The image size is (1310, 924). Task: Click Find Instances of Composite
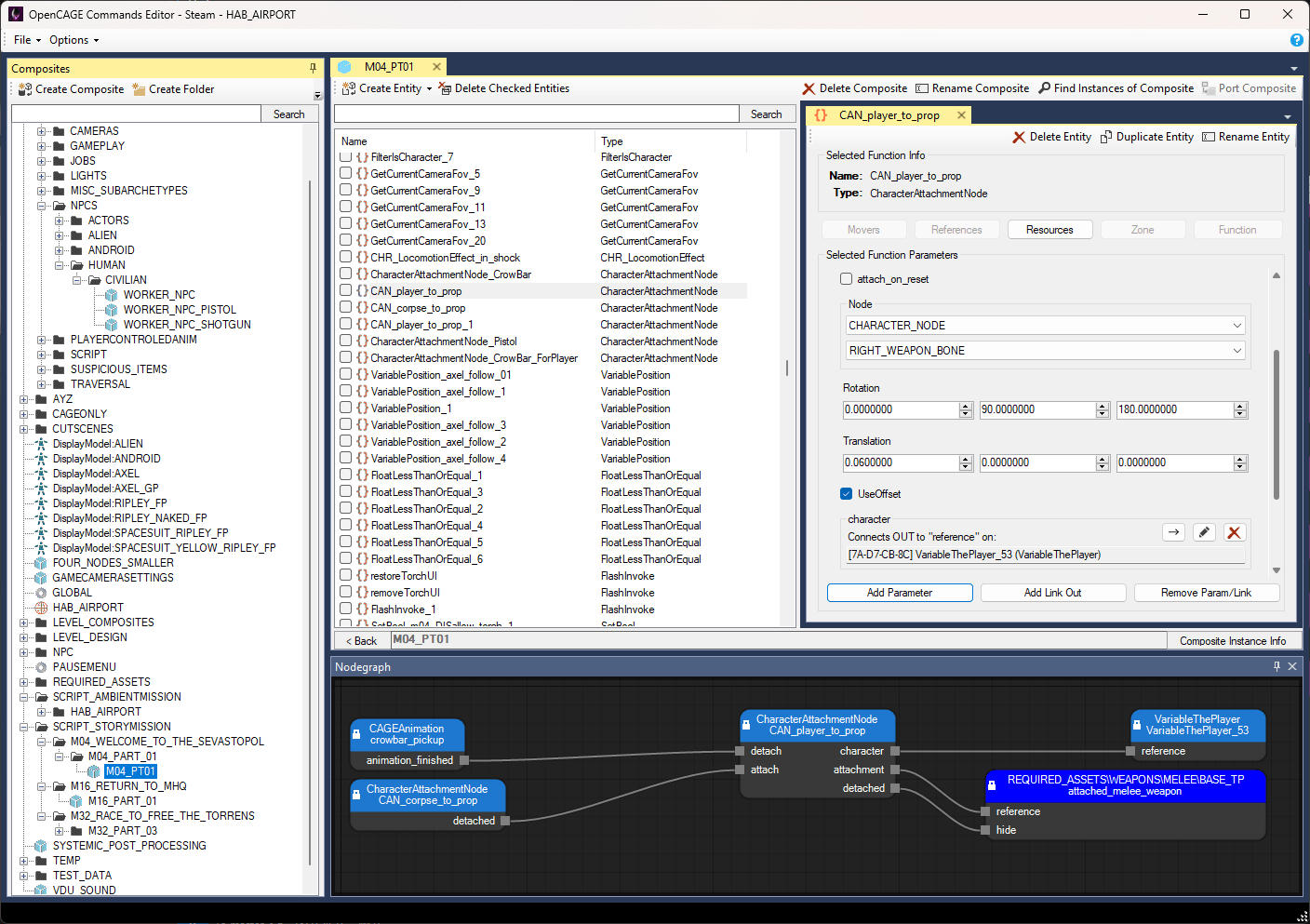pos(1116,88)
